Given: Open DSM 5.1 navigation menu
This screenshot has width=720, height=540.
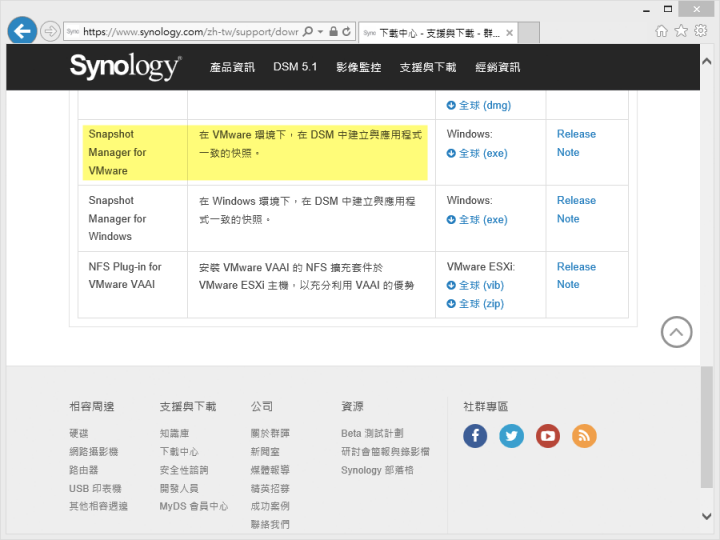Looking at the screenshot, I should click(x=295, y=67).
